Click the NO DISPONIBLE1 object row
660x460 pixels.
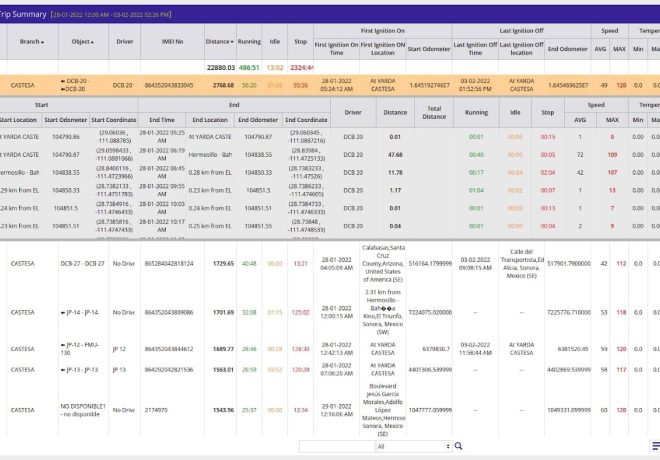tap(83, 410)
